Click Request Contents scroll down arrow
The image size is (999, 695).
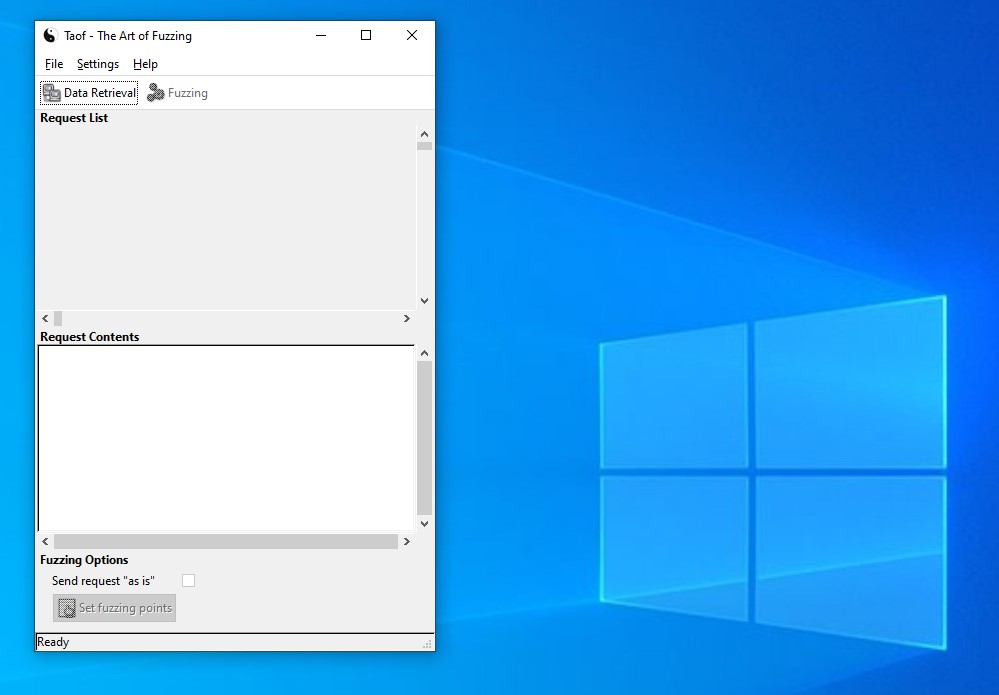point(424,523)
